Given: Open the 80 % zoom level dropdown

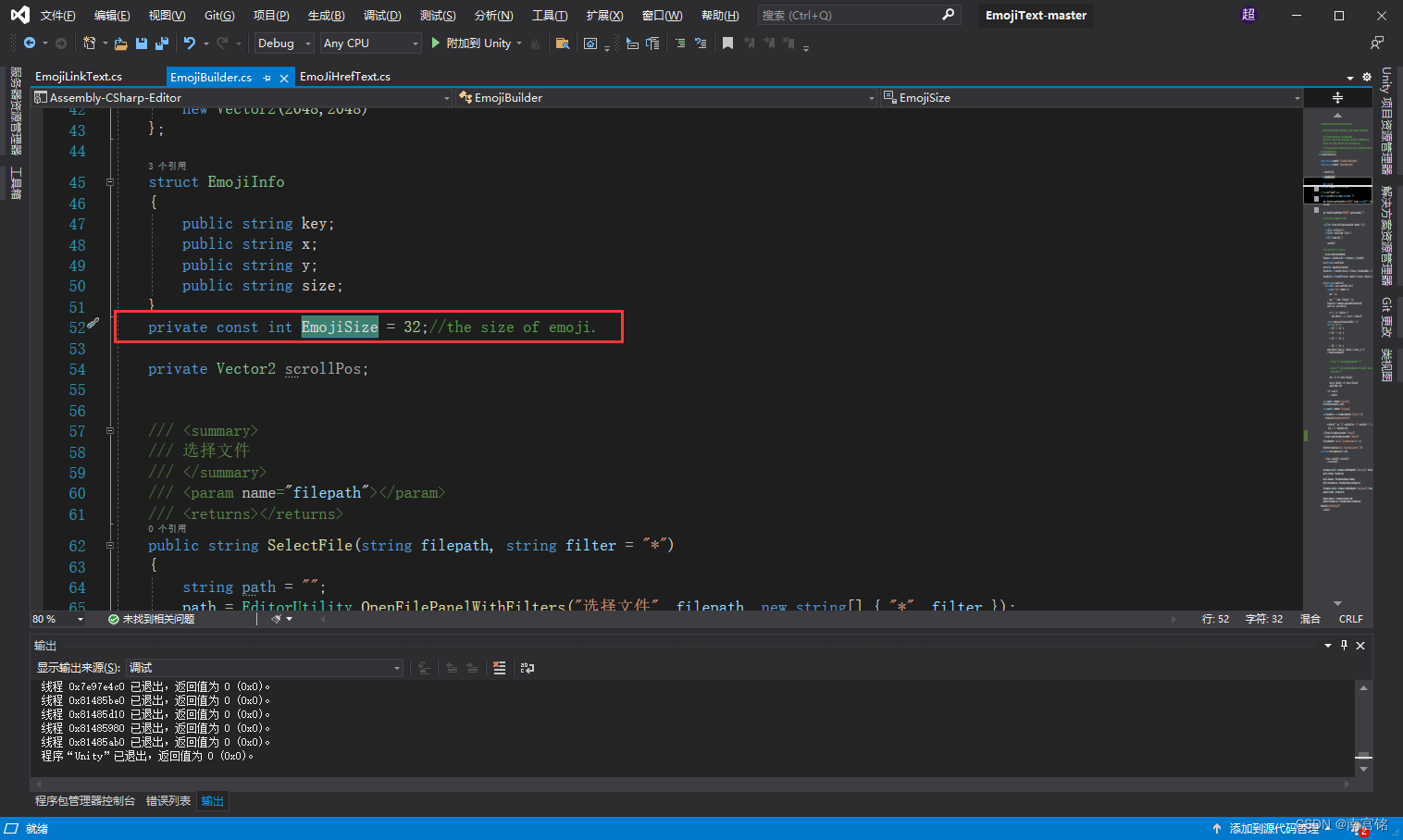Looking at the screenshot, I should pos(57,619).
